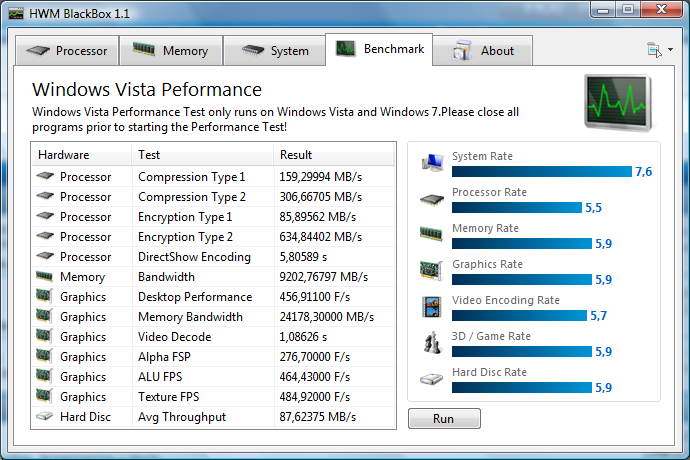Click the 24178,30000 MB/s result
Viewport: 690px width, 460px height.
tap(327, 317)
